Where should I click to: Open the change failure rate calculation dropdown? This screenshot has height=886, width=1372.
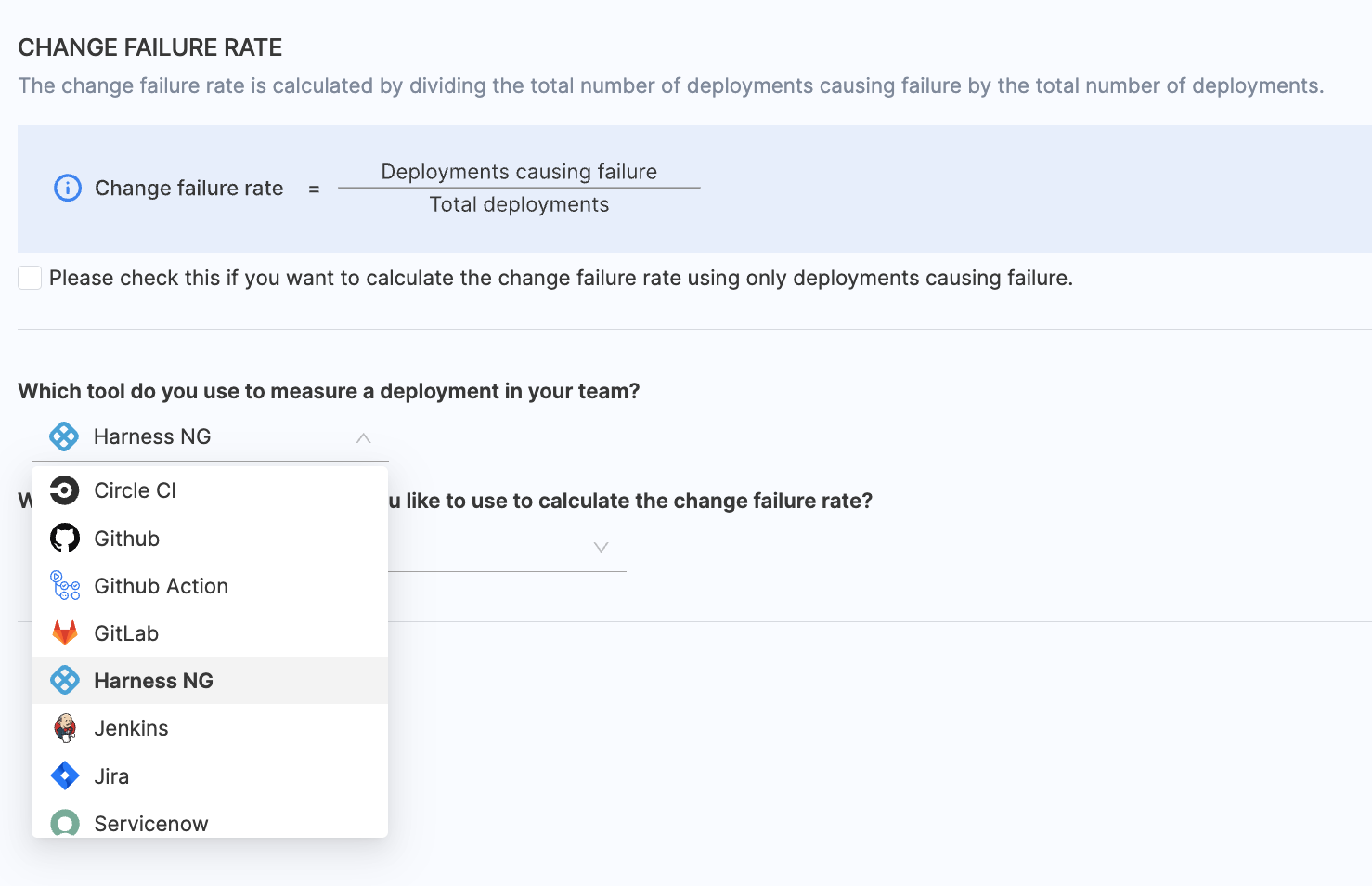(x=600, y=548)
